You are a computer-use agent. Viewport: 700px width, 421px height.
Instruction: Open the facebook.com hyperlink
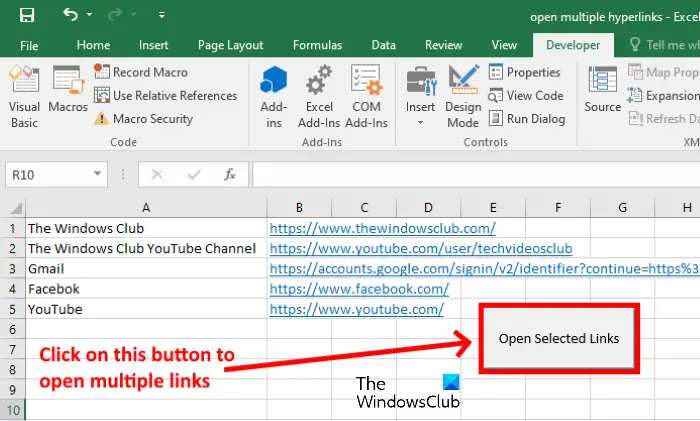click(359, 289)
